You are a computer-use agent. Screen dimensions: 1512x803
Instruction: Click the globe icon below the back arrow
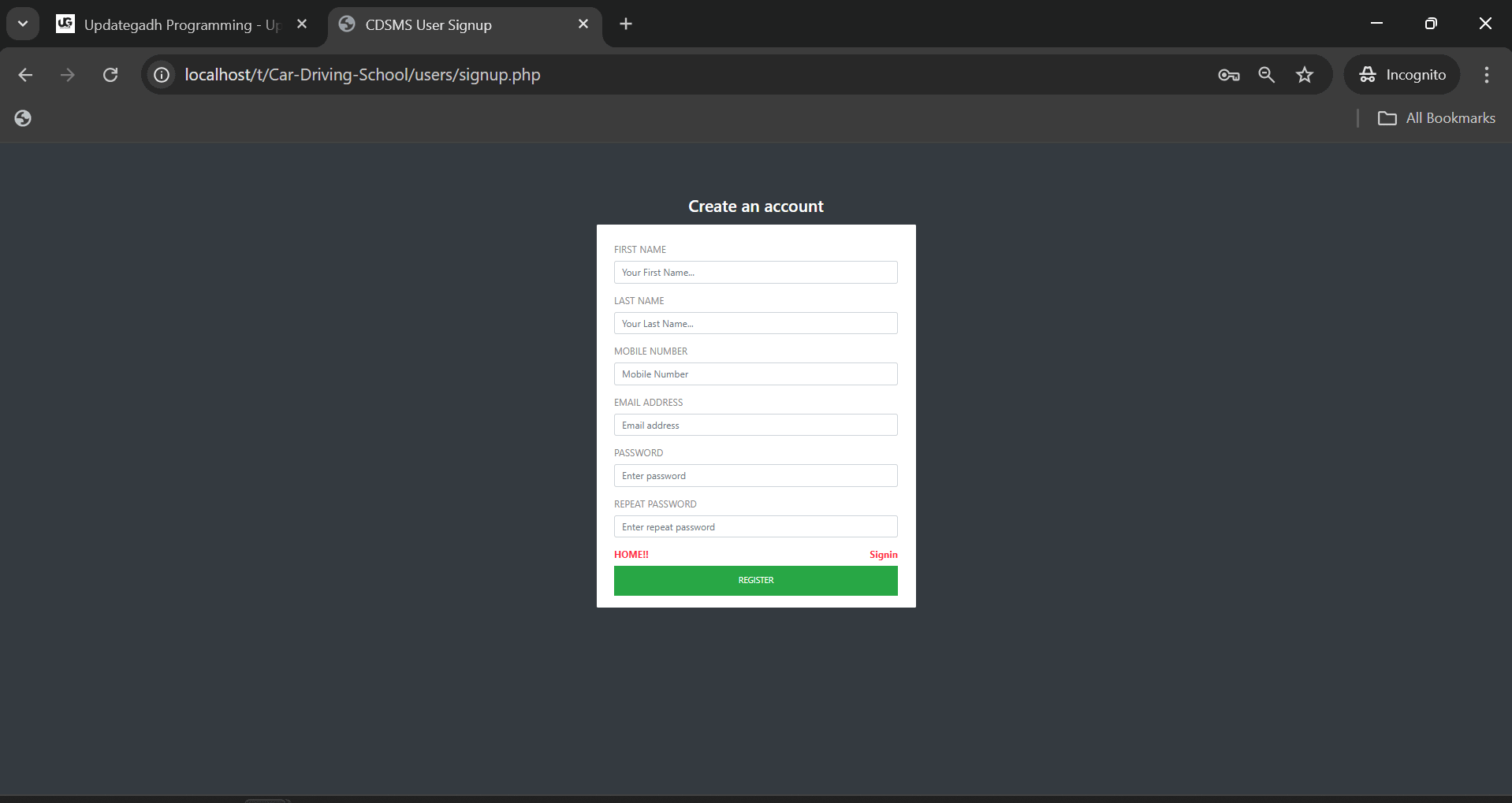(23, 118)
